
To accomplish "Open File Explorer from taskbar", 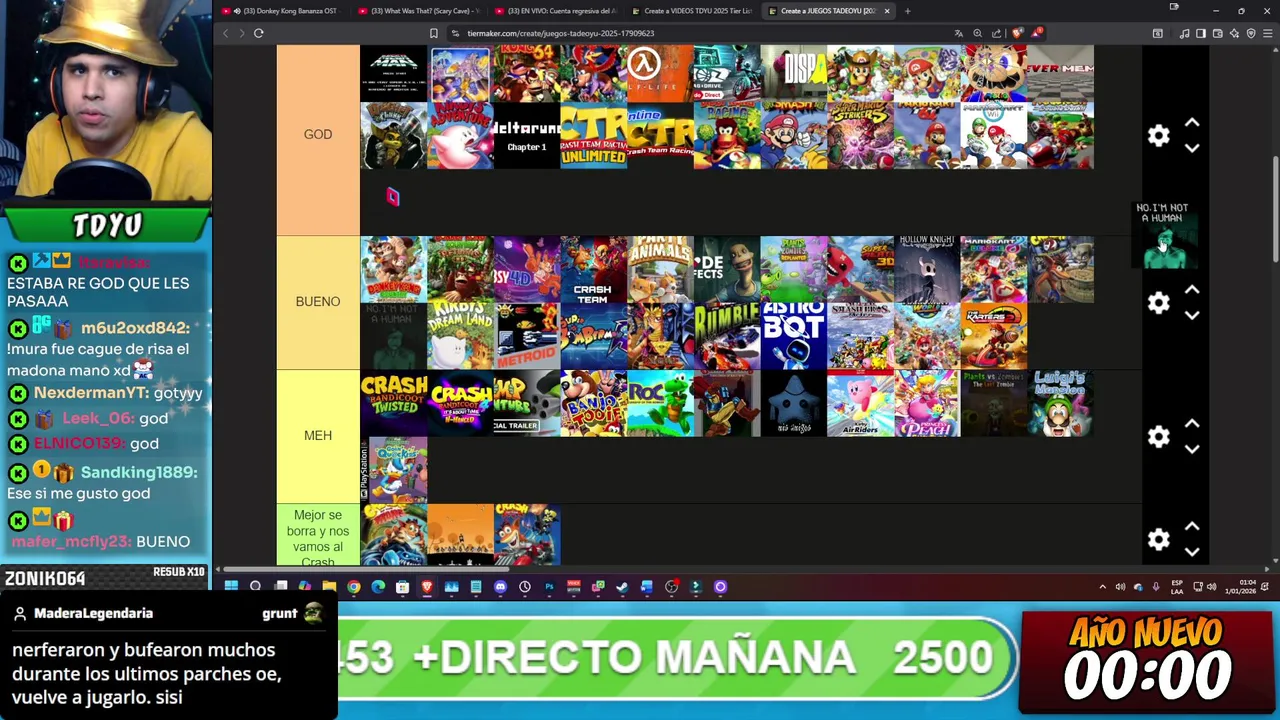I will tap(329, 587).
